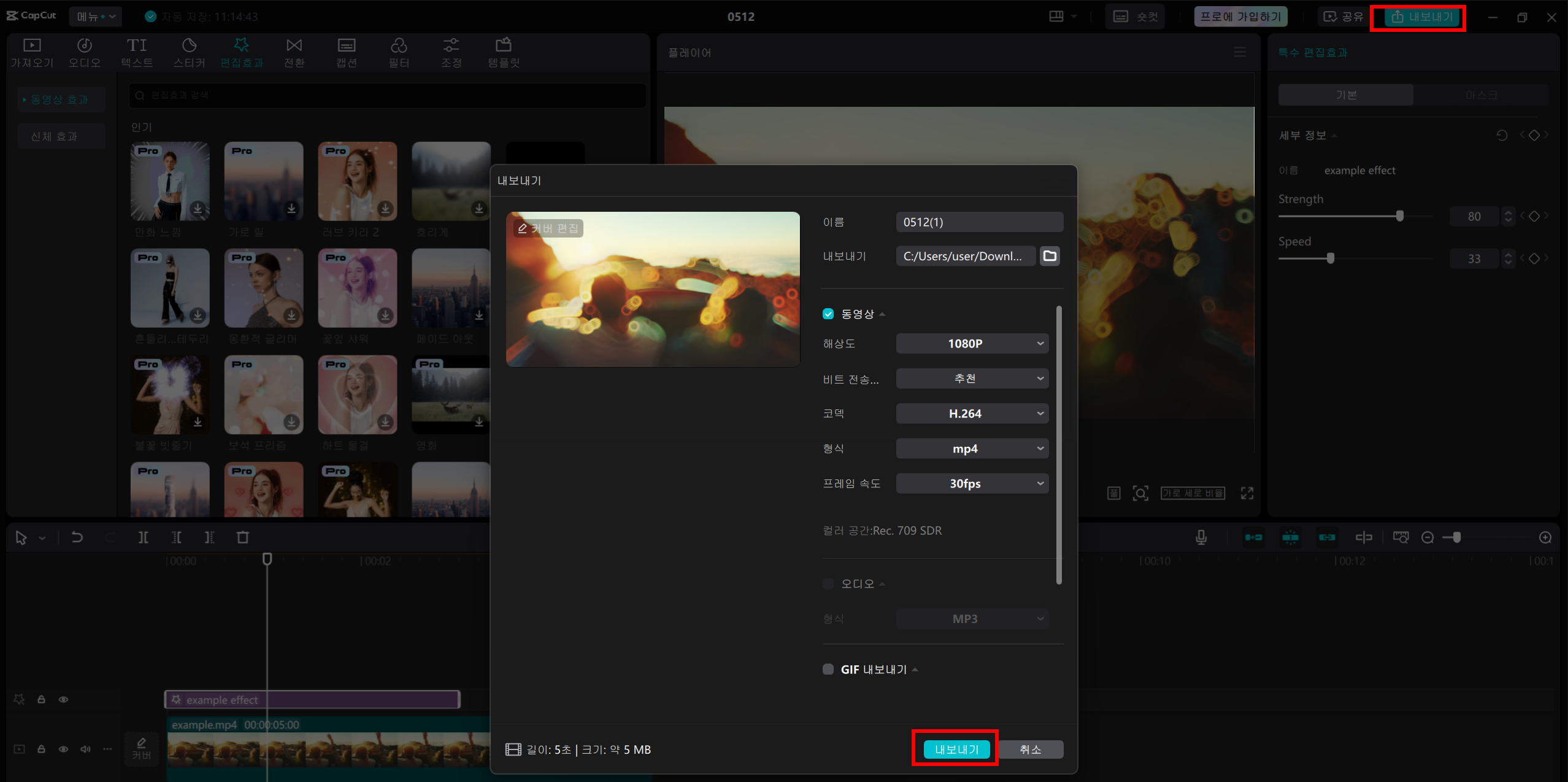Switch to the 마스크 tab in effects panel
1568x782 pixels.
tap(1481, 95)
